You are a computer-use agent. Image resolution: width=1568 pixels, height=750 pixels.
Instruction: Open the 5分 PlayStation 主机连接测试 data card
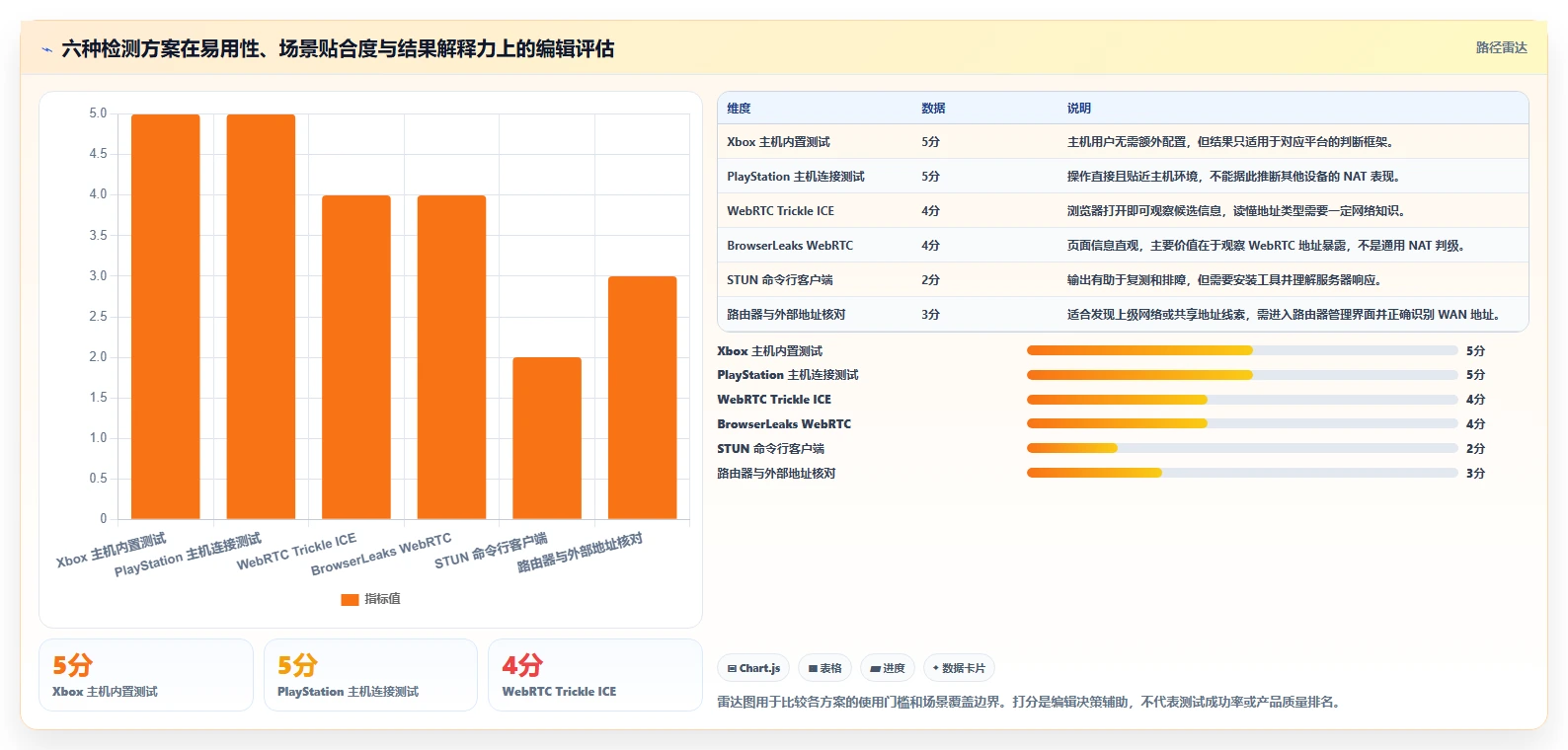coord(370,675)
